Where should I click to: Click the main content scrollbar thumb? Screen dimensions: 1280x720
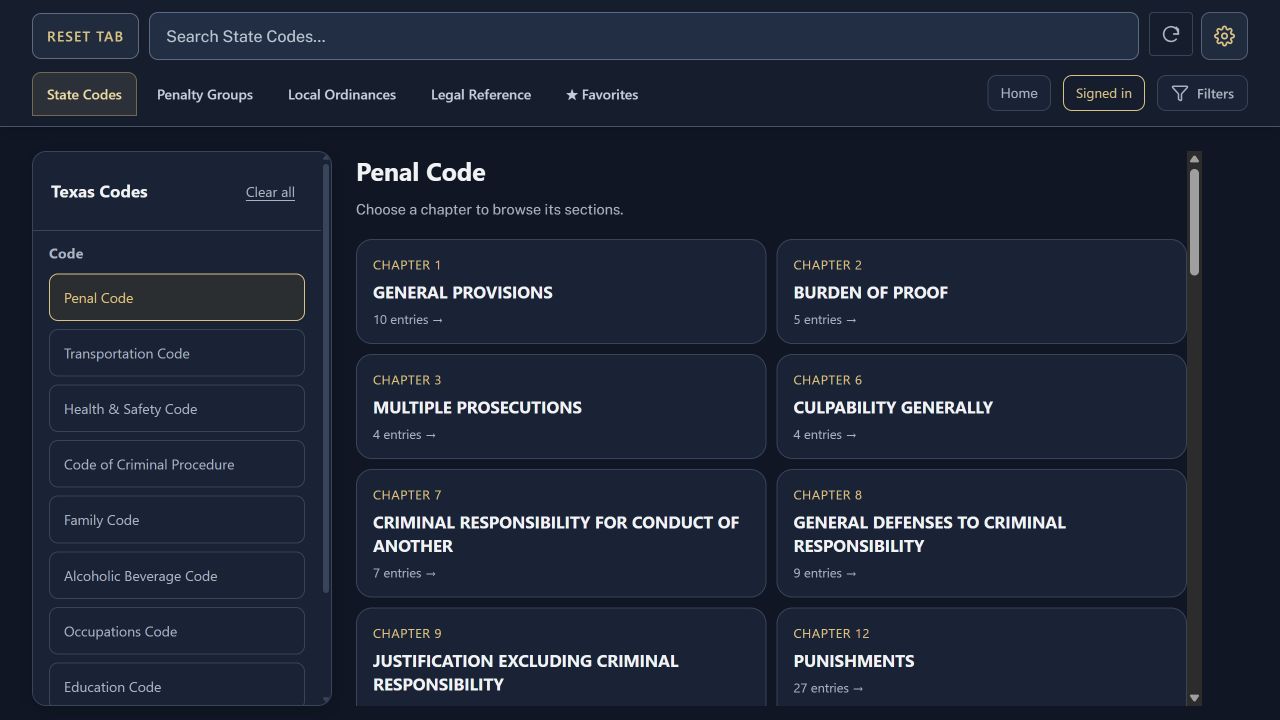click(1194, 222)
